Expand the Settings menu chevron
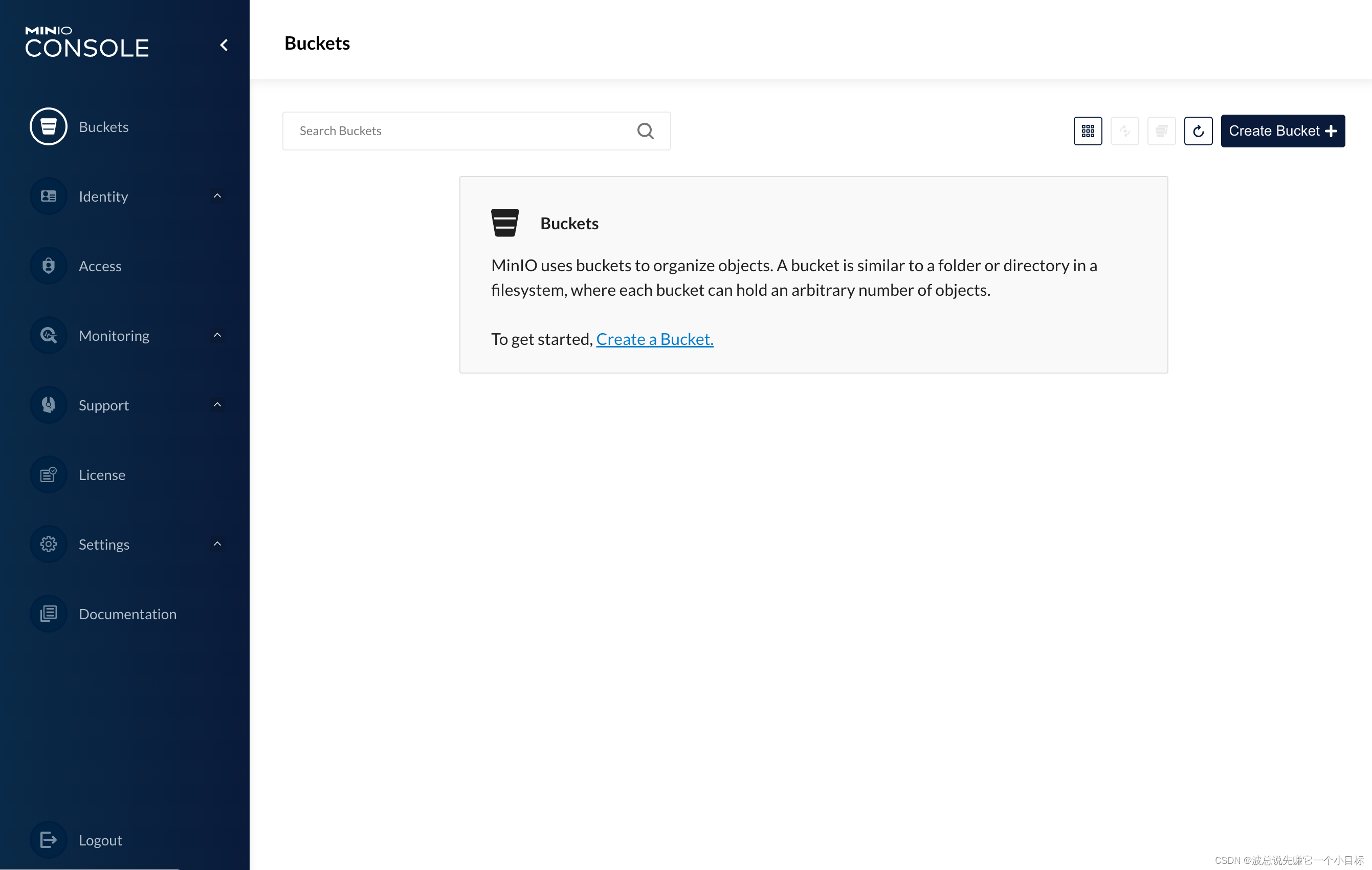 (217, 544)
